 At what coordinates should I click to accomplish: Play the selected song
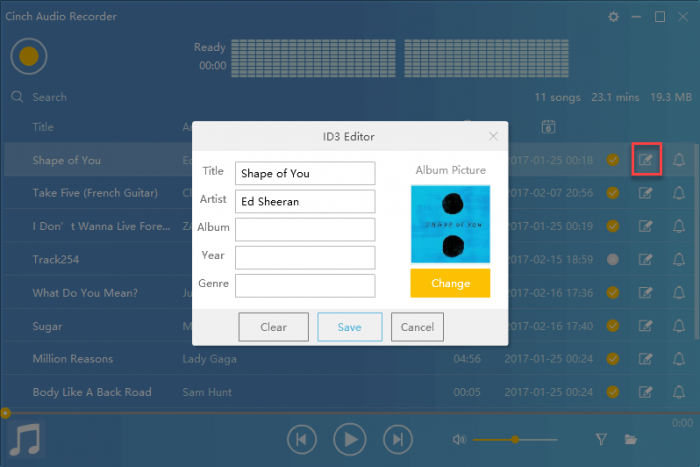pos(350,439)
